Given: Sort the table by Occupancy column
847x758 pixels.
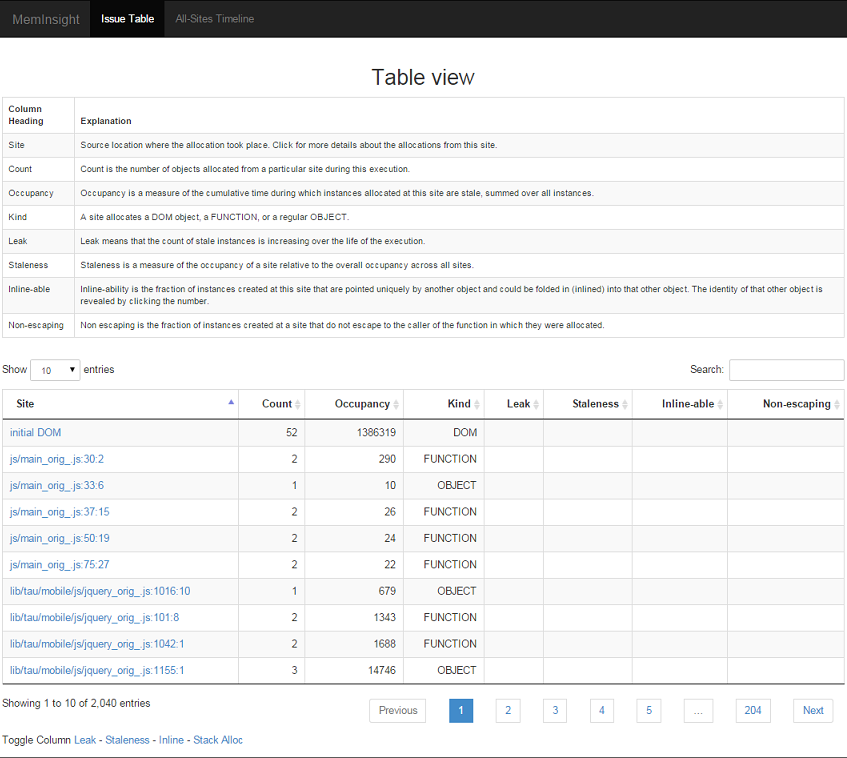Looking at the screenshot, I should click(x=362, y=403).
